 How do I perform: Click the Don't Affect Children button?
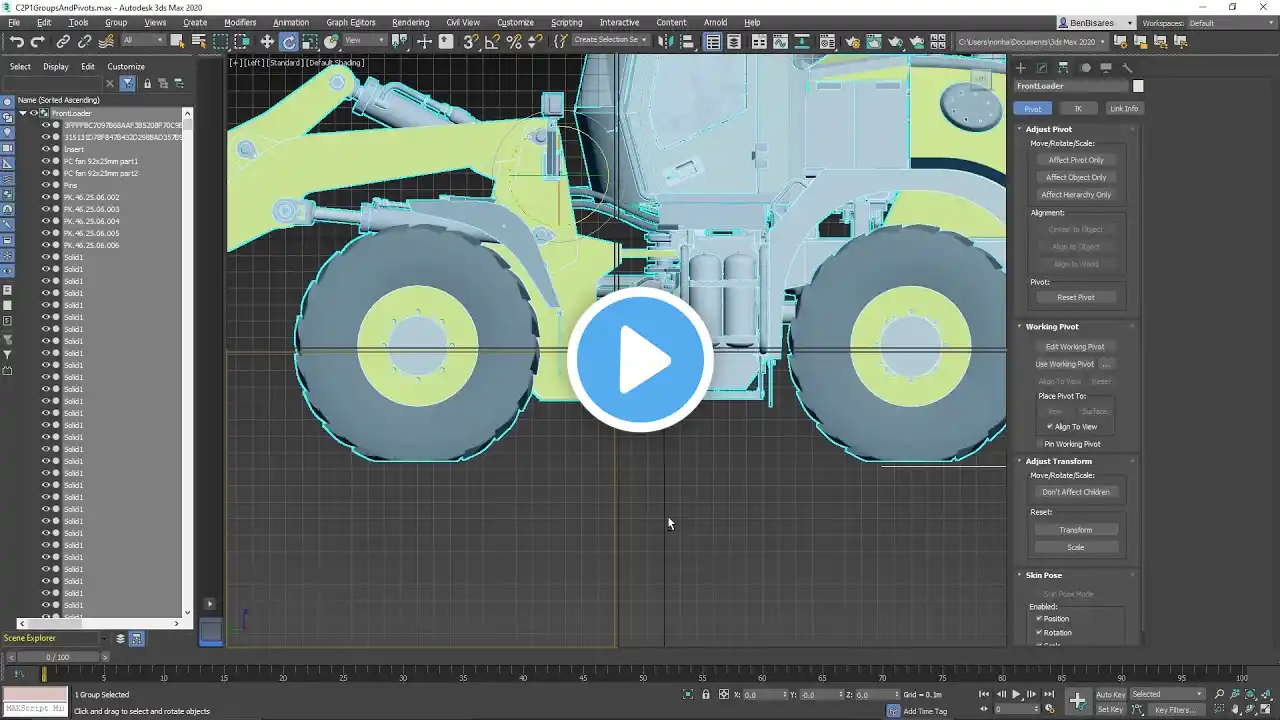click(1076, 492)
